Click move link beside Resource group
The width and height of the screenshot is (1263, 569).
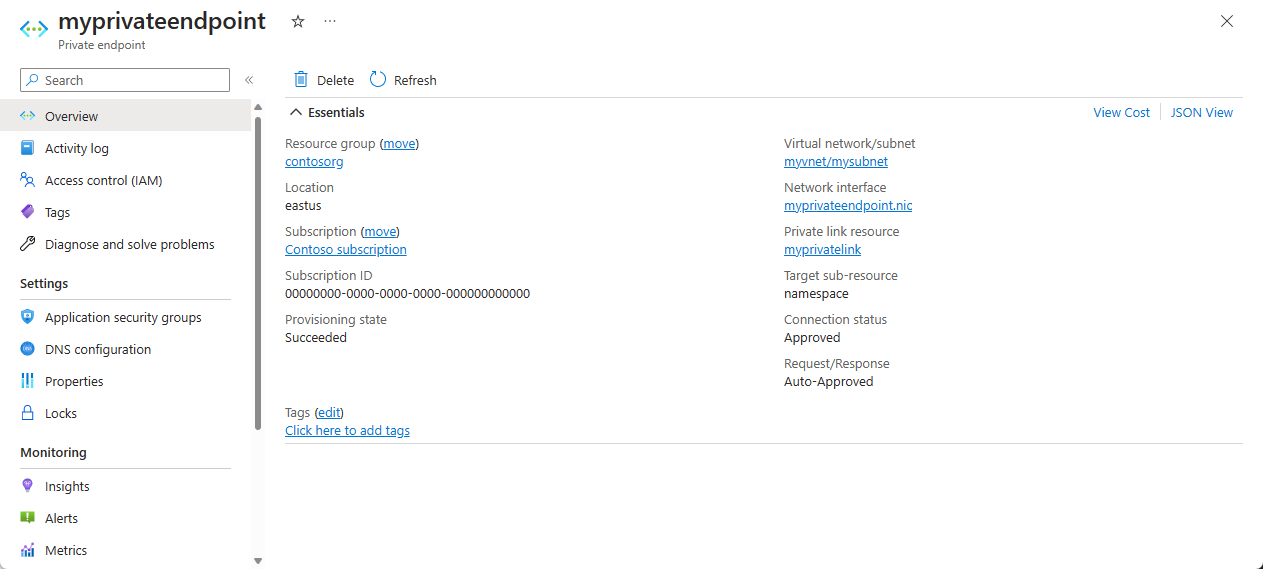click(x=399, y=143)
